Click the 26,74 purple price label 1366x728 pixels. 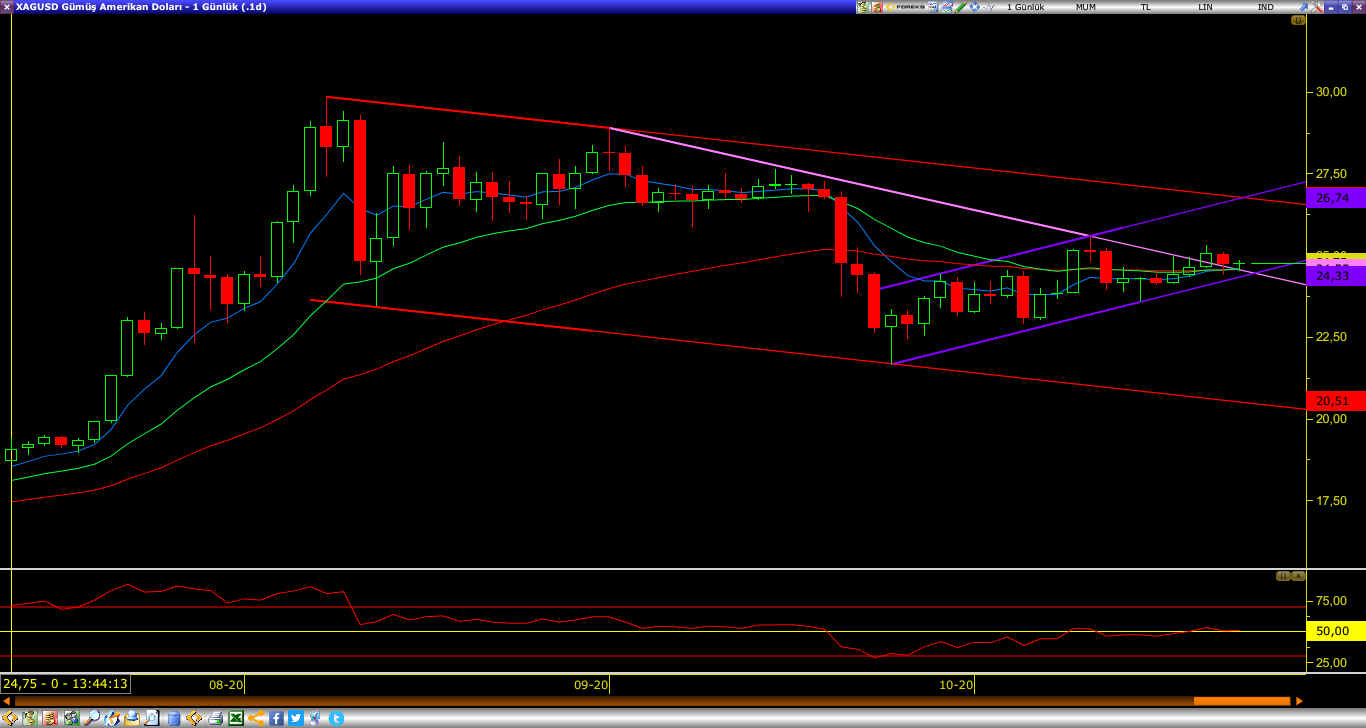pos(1336,198)
